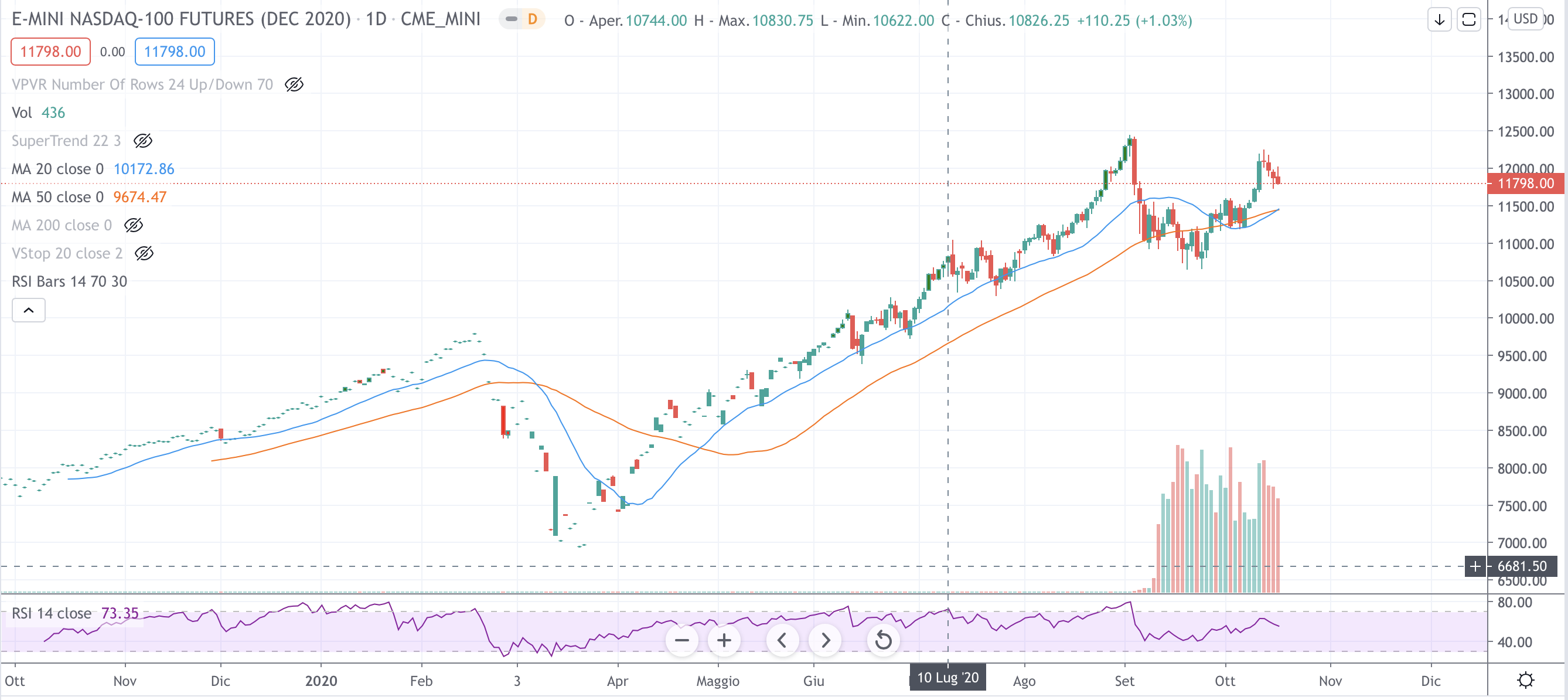Viewport: 1568px width, 700px height.
Task: Select the RSI 14 close indicator label
Action: click(x=52, y=613)
